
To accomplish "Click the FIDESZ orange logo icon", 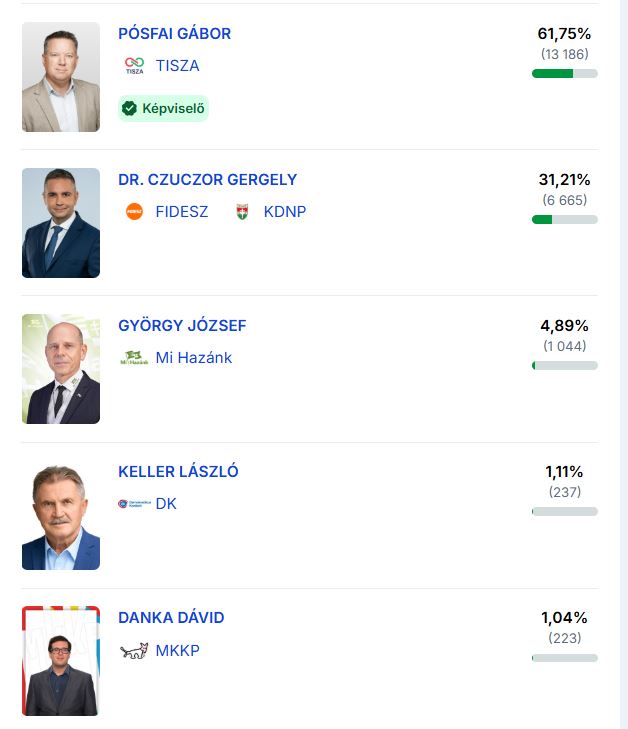I will tap(134, 211).
